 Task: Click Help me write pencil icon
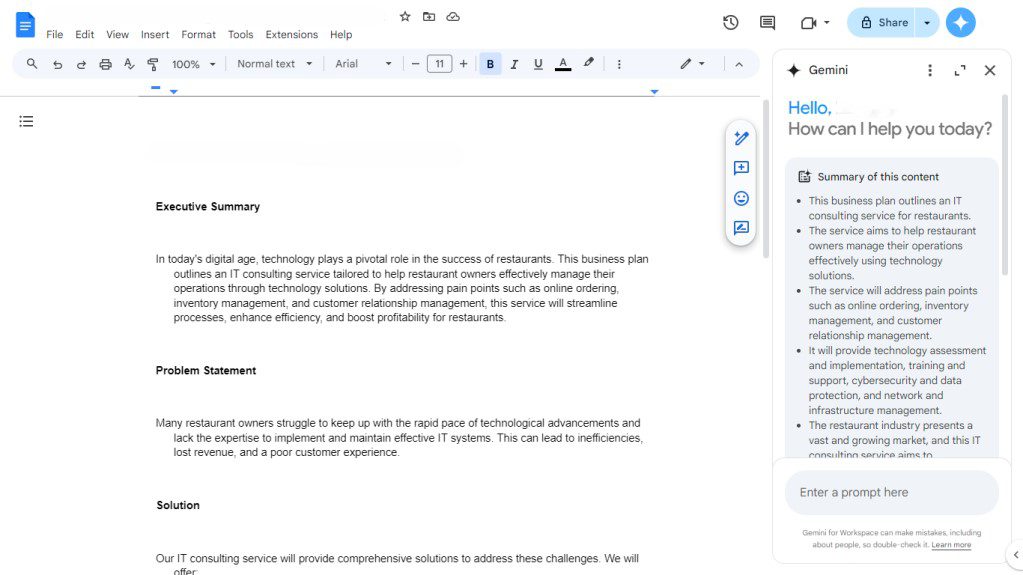point(741,138)
